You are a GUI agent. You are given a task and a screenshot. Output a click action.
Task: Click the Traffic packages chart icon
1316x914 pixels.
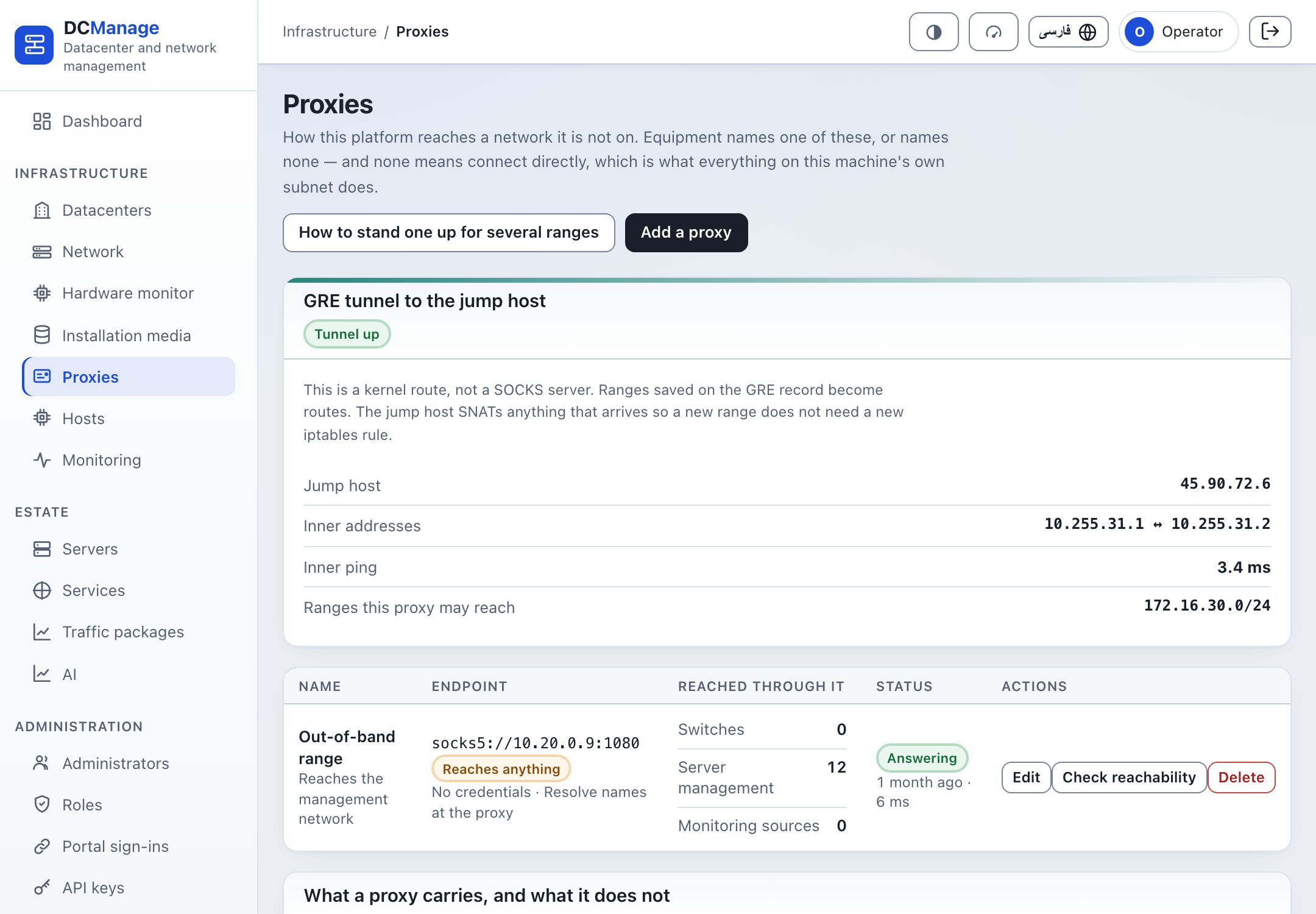pyautogui.click(x=42, y=632)
